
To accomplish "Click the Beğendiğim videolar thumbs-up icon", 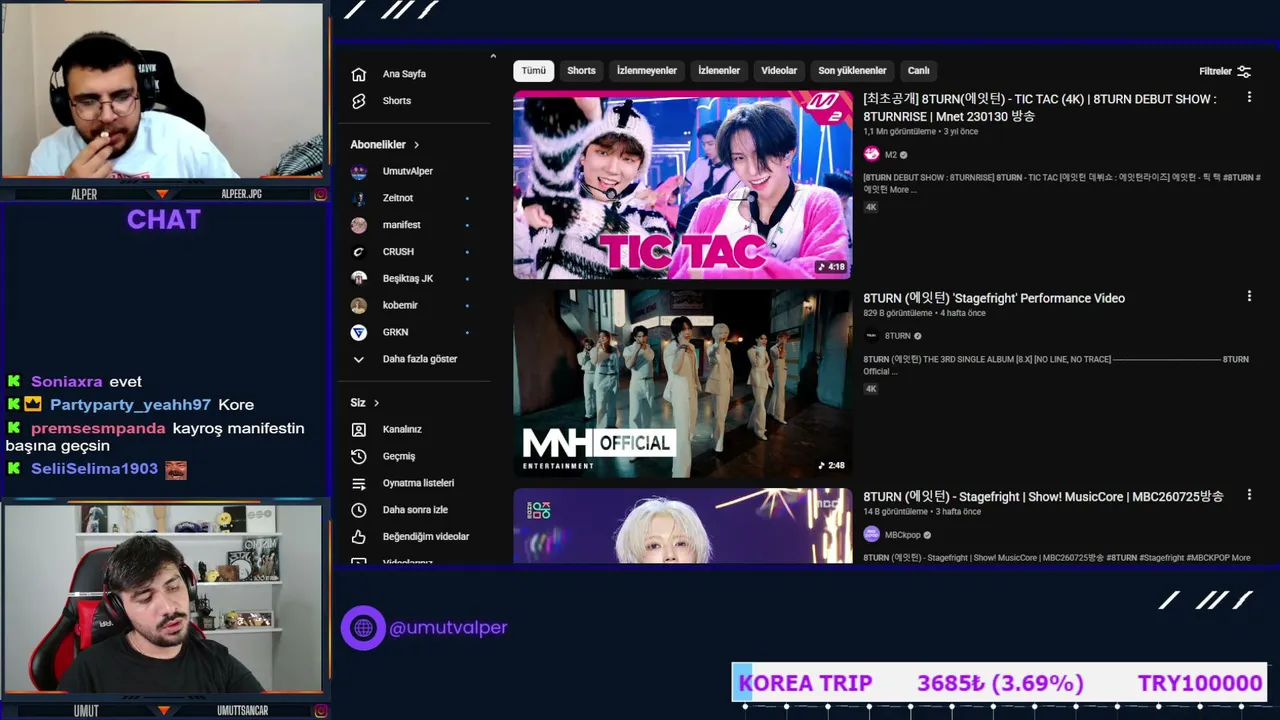I will (x=359, y=537).
